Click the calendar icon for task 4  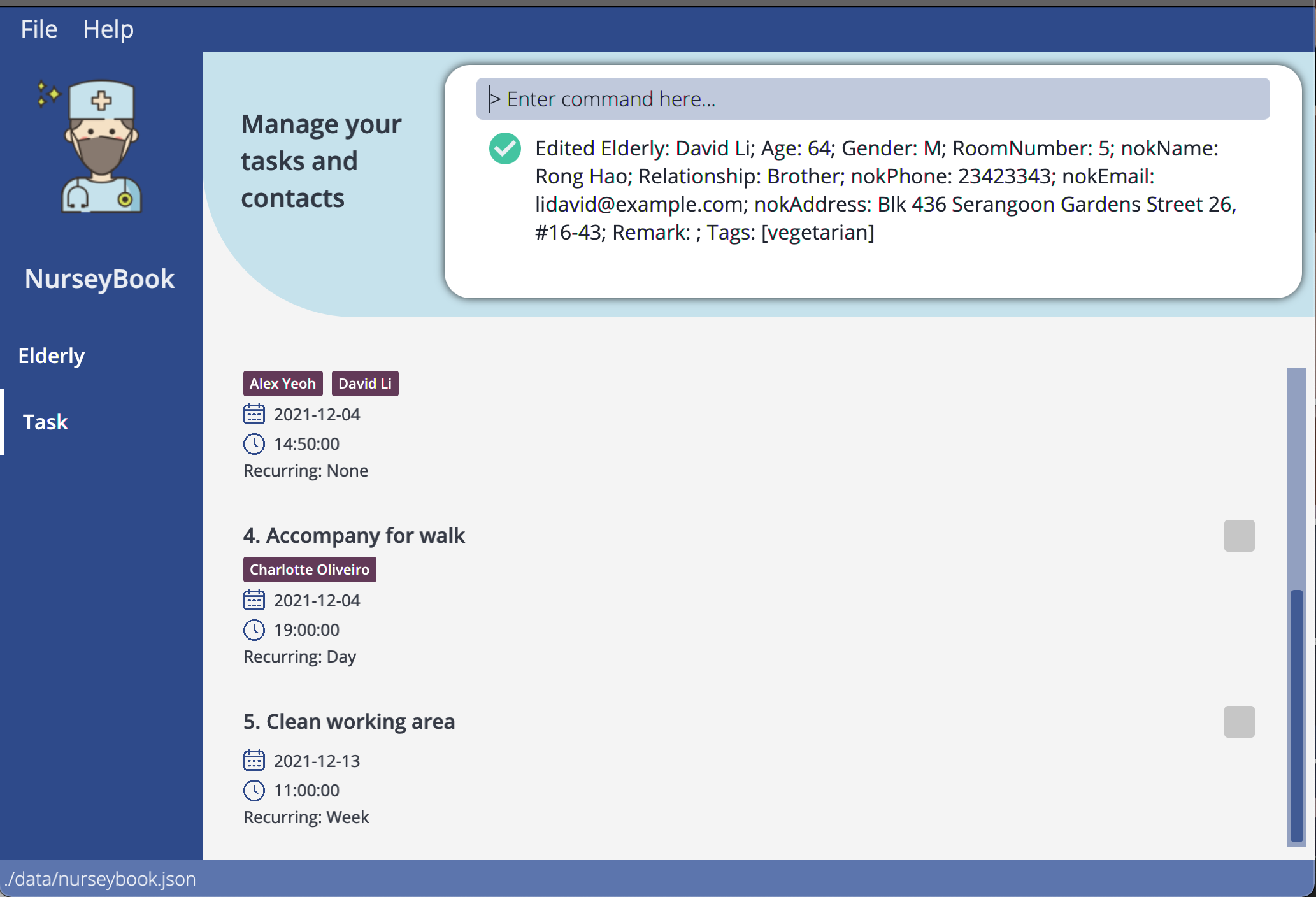pos(254,600)
